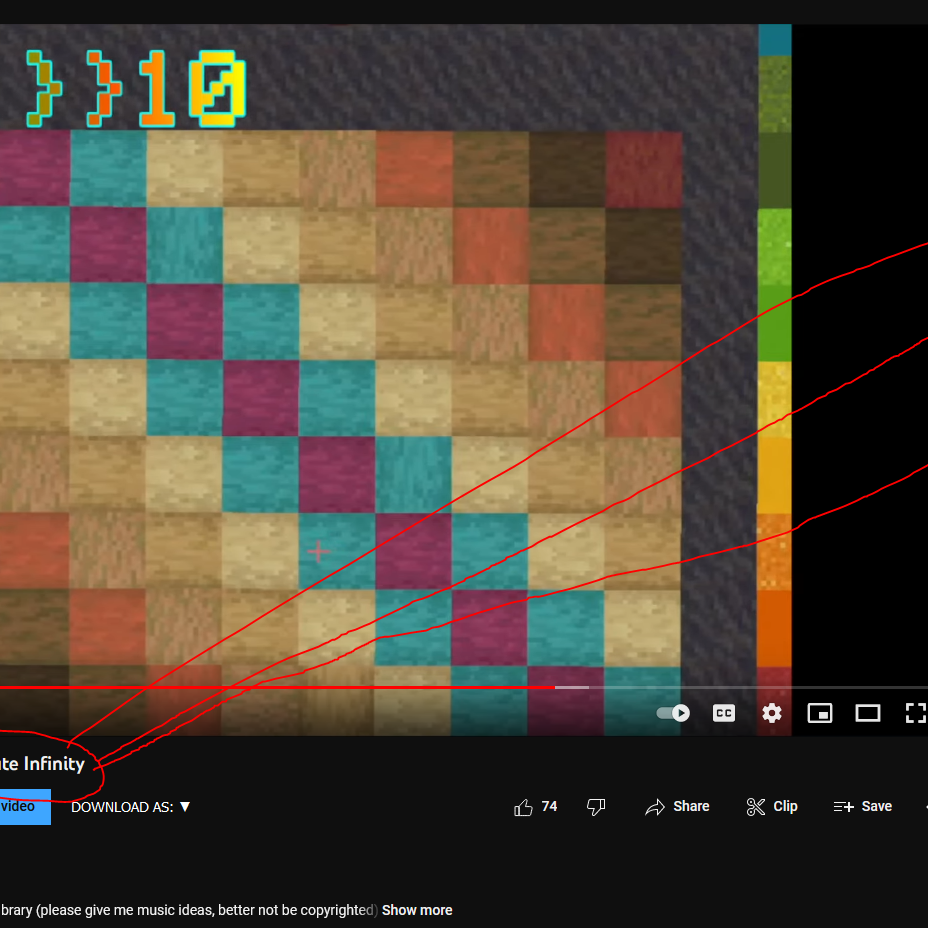928x928 pixels.
Task: Toggle the autoplay switch
Action: click(673, 713)
